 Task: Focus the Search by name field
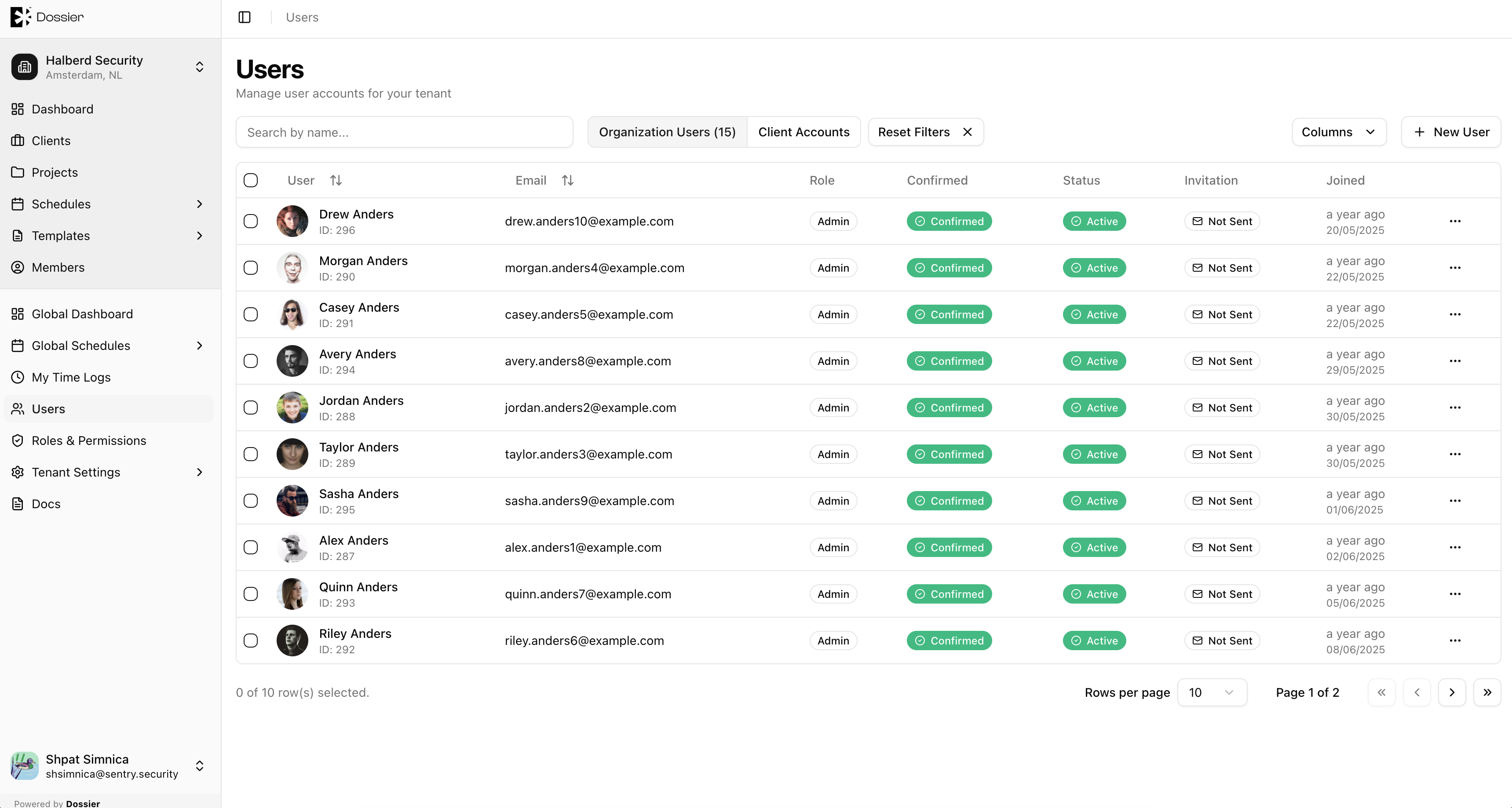tap(404, 132)
